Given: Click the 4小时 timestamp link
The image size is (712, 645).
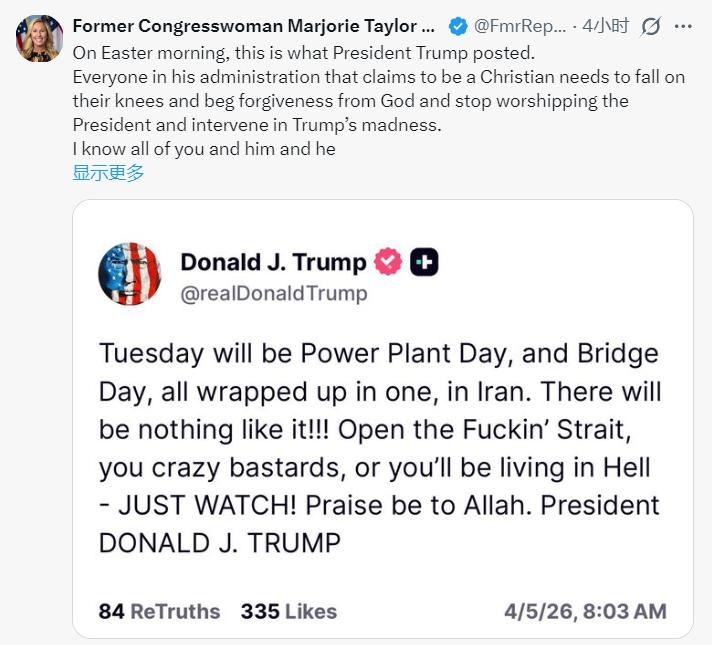Looking at the screenshot, I should [605, 26].
